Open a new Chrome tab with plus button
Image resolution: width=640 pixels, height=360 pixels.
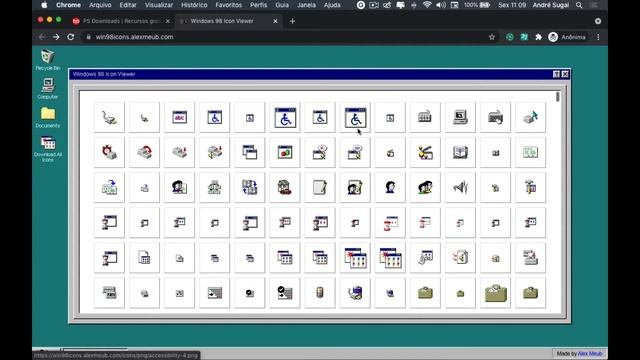tap(292, 21)
